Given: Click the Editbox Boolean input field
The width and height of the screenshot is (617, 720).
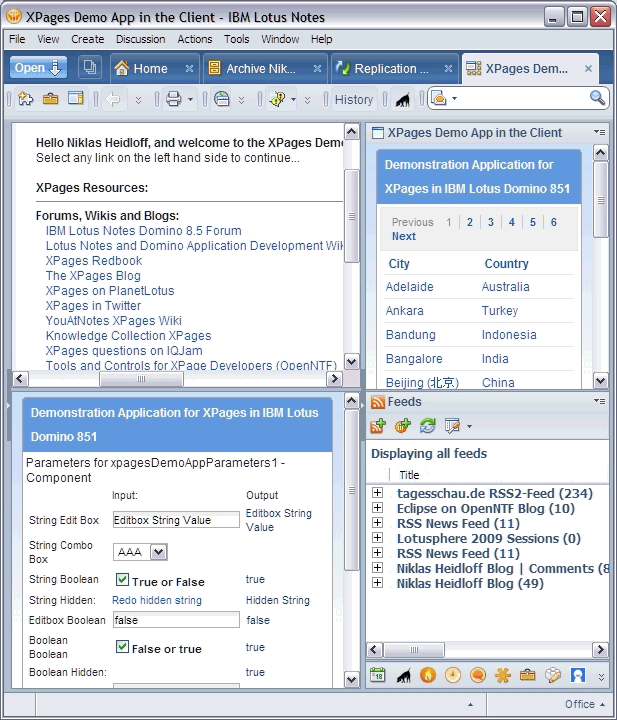Looking at the screenshot, I should [x=176, y=620].
